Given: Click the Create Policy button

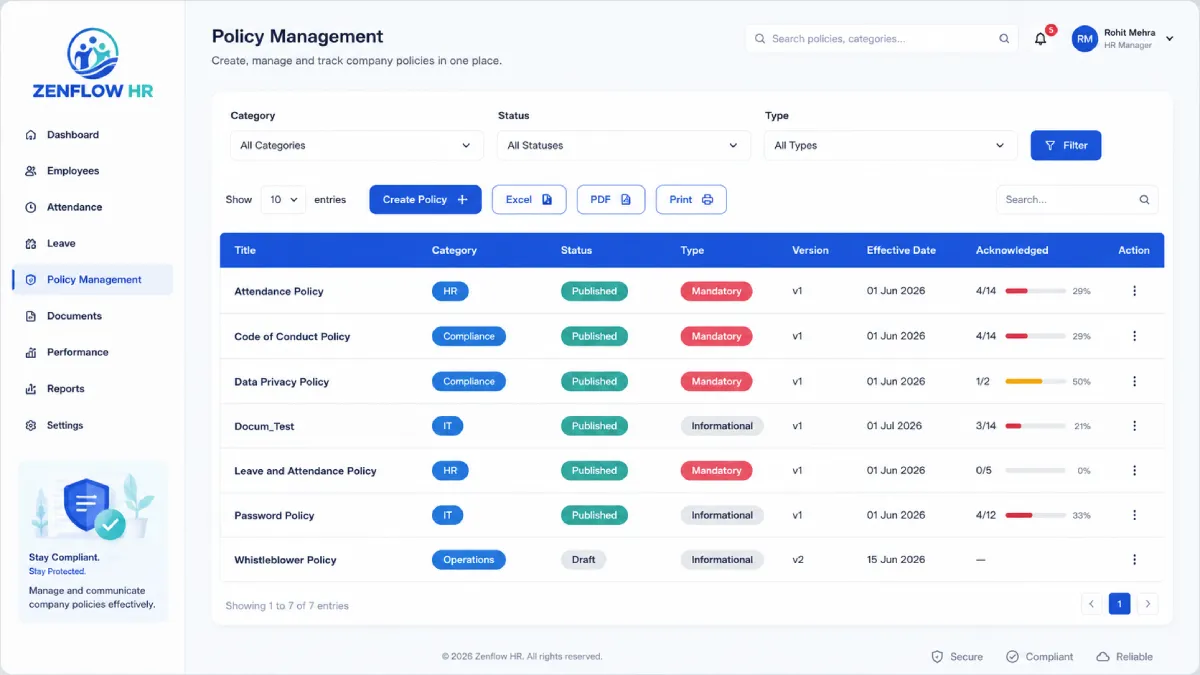Looking at the screenshot, I should pyautogui.click(x=425, y=200).
